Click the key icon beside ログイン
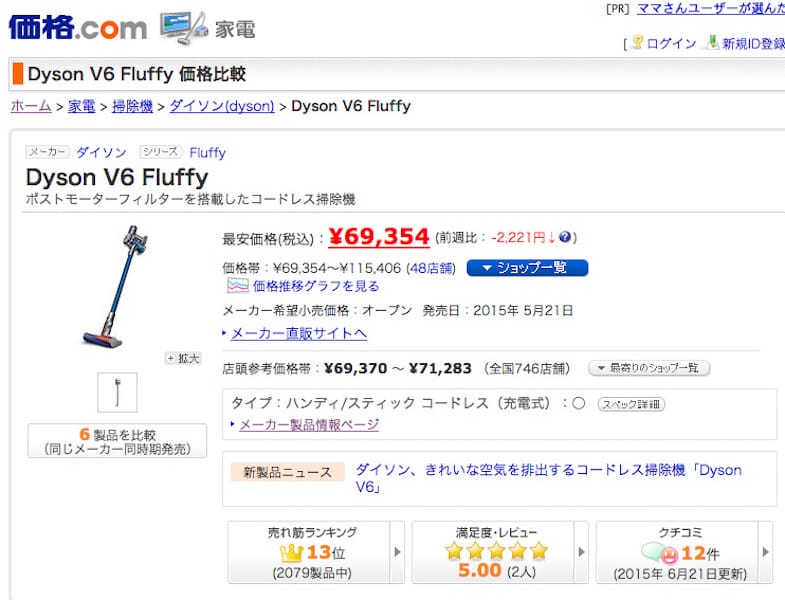This screenshot has width=785, height=600. tap(637, 43)
